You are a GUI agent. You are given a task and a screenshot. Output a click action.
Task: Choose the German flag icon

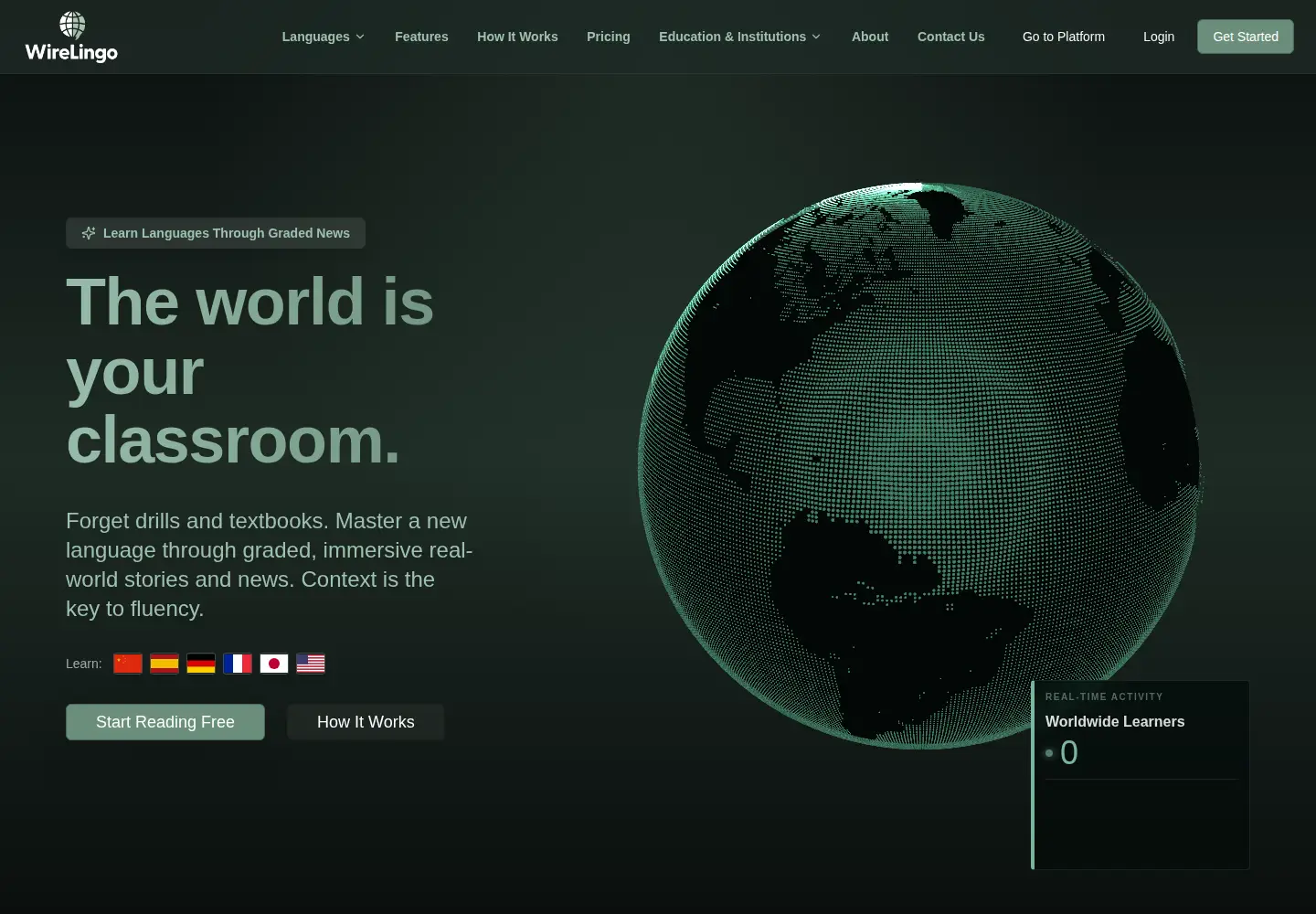click(x=201, y=664)
